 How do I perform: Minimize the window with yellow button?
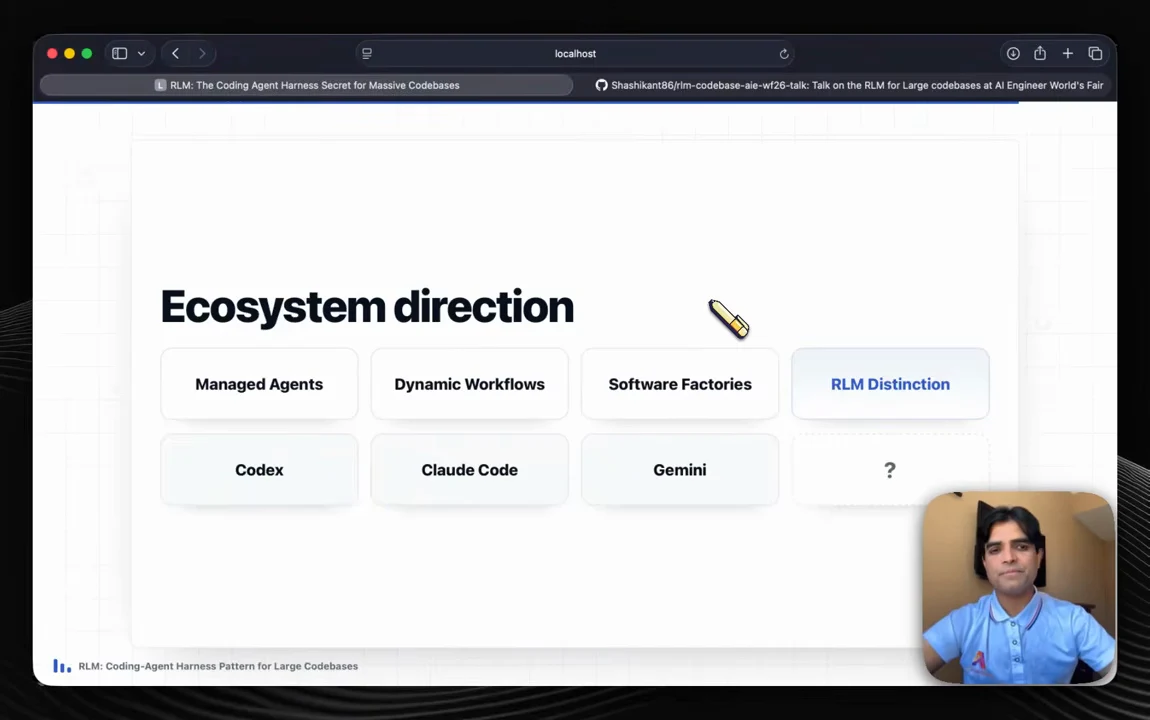coord(70,54)
